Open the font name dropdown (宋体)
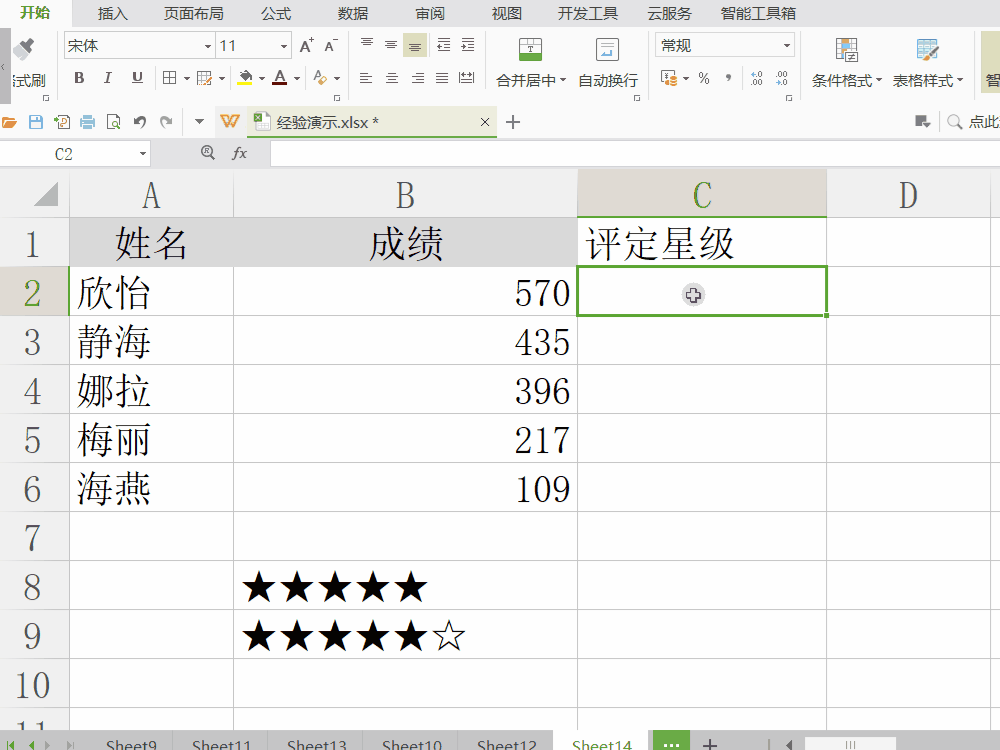The height and width of the screenshot is (750, 1000). tap(208, 46)
